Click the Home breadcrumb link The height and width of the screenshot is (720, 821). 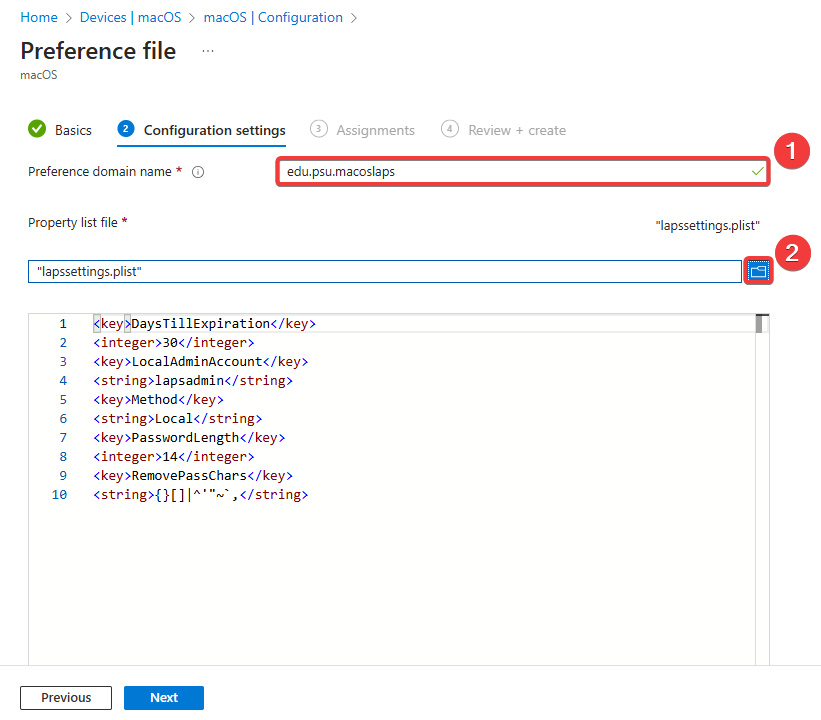click(39, 17)
